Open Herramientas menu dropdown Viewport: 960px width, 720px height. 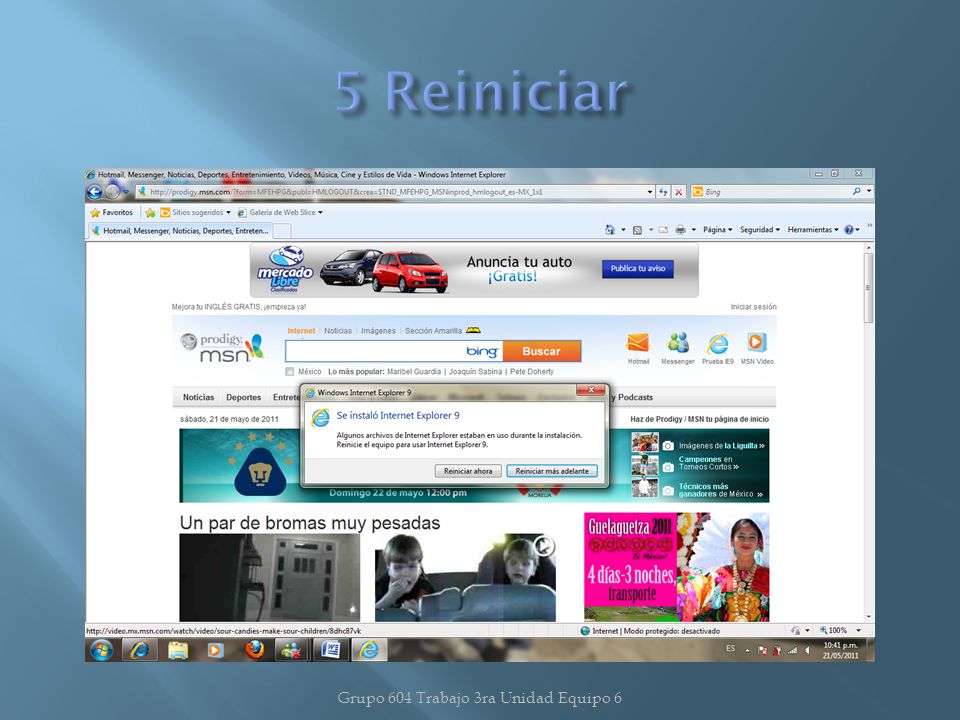click(x=813, y=230)
